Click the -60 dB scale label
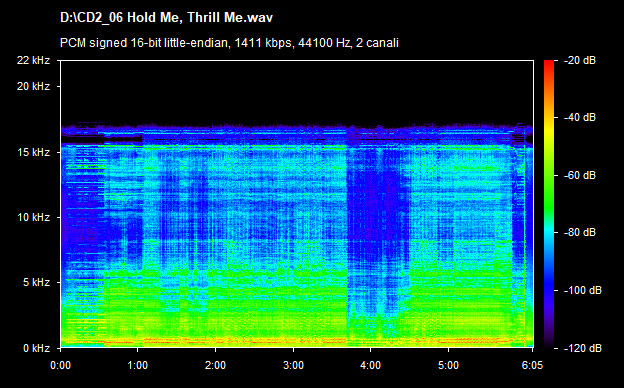 point(580,175)
